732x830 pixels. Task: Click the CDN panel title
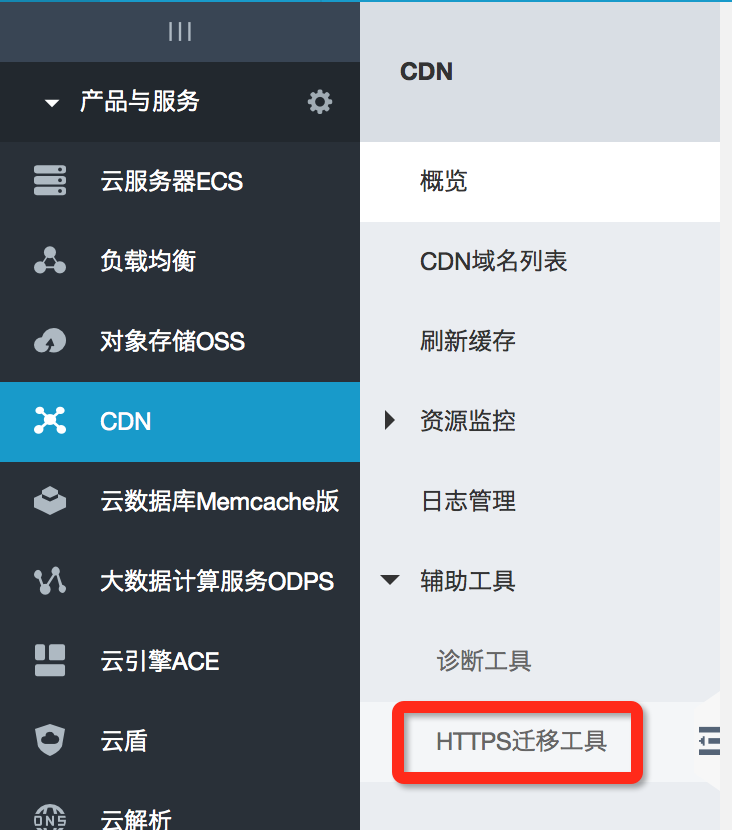coord(427,71)
